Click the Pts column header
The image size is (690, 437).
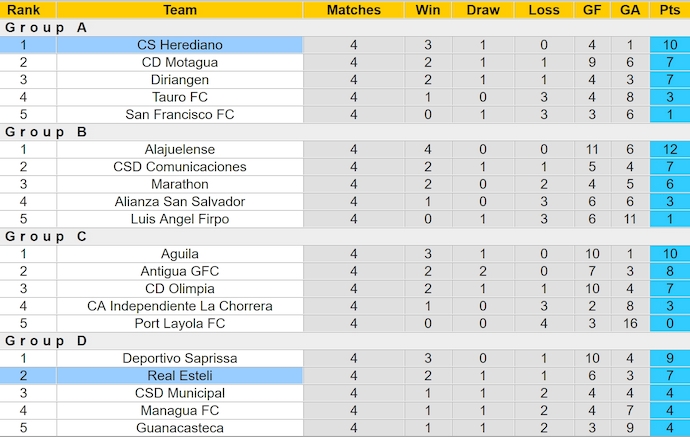669,10
